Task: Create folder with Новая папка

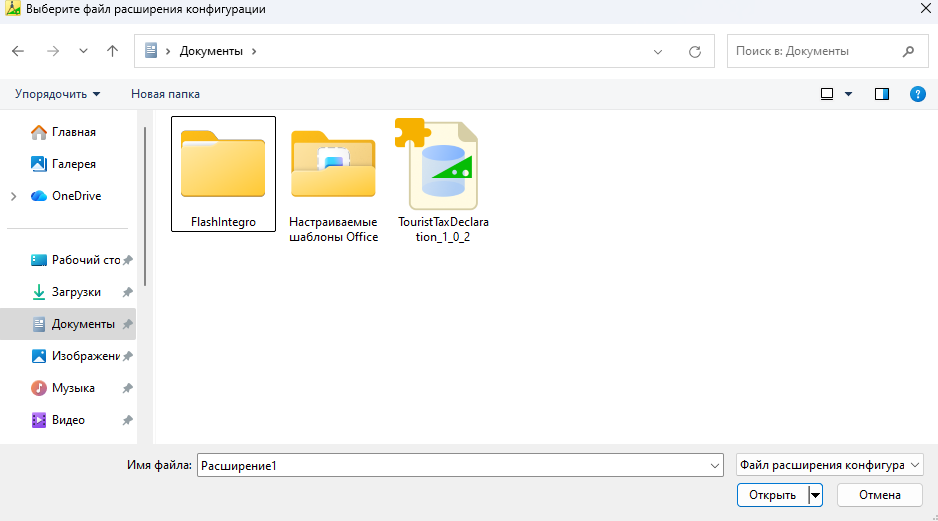Action: tap(165, 94)
